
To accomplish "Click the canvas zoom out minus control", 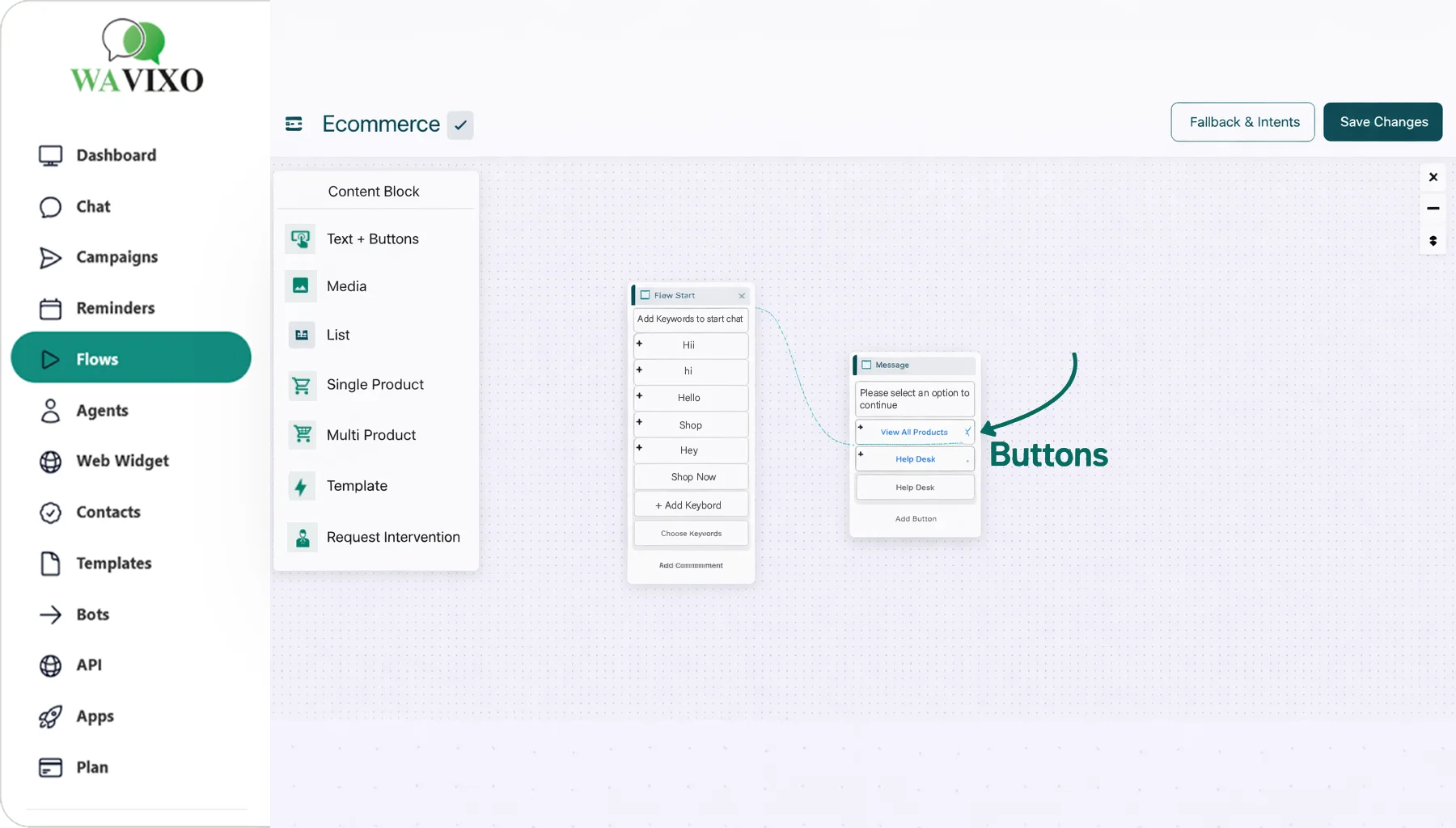I will (x=1433, y=209).
